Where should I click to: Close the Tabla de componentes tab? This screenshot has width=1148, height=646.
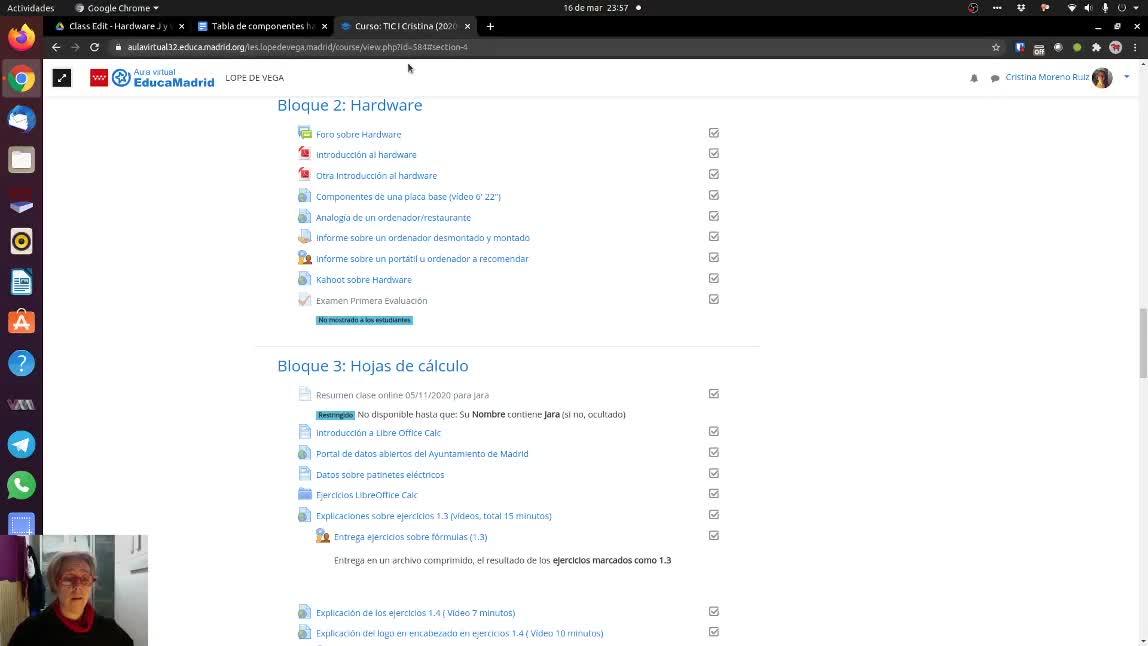tap(324, 26)
